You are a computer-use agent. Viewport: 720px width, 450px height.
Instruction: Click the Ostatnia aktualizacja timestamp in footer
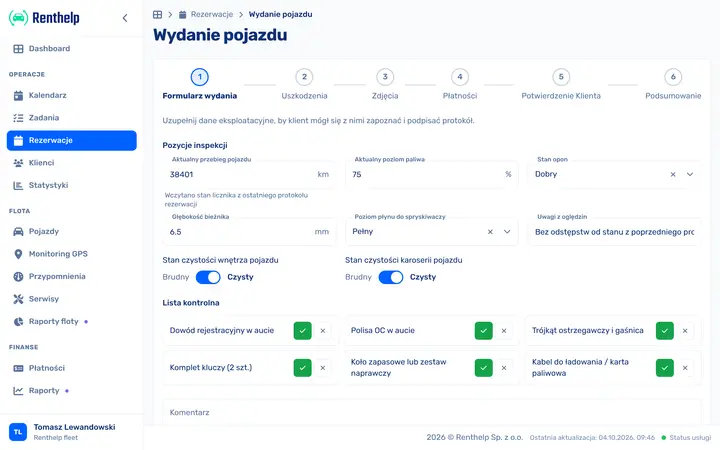click(x=592, y=438)
